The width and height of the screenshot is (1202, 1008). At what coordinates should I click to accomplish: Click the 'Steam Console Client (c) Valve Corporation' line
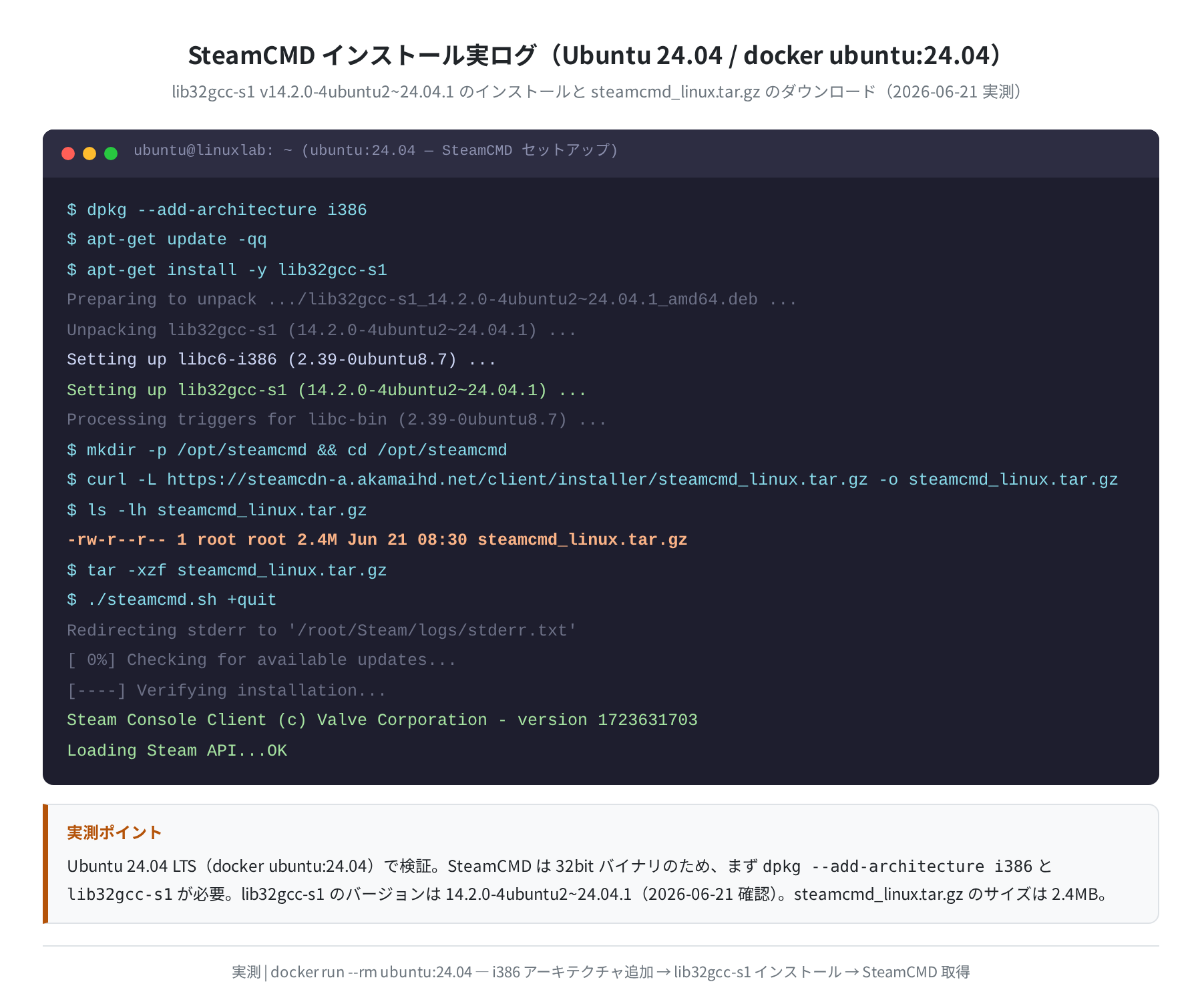tap(382, 720)
